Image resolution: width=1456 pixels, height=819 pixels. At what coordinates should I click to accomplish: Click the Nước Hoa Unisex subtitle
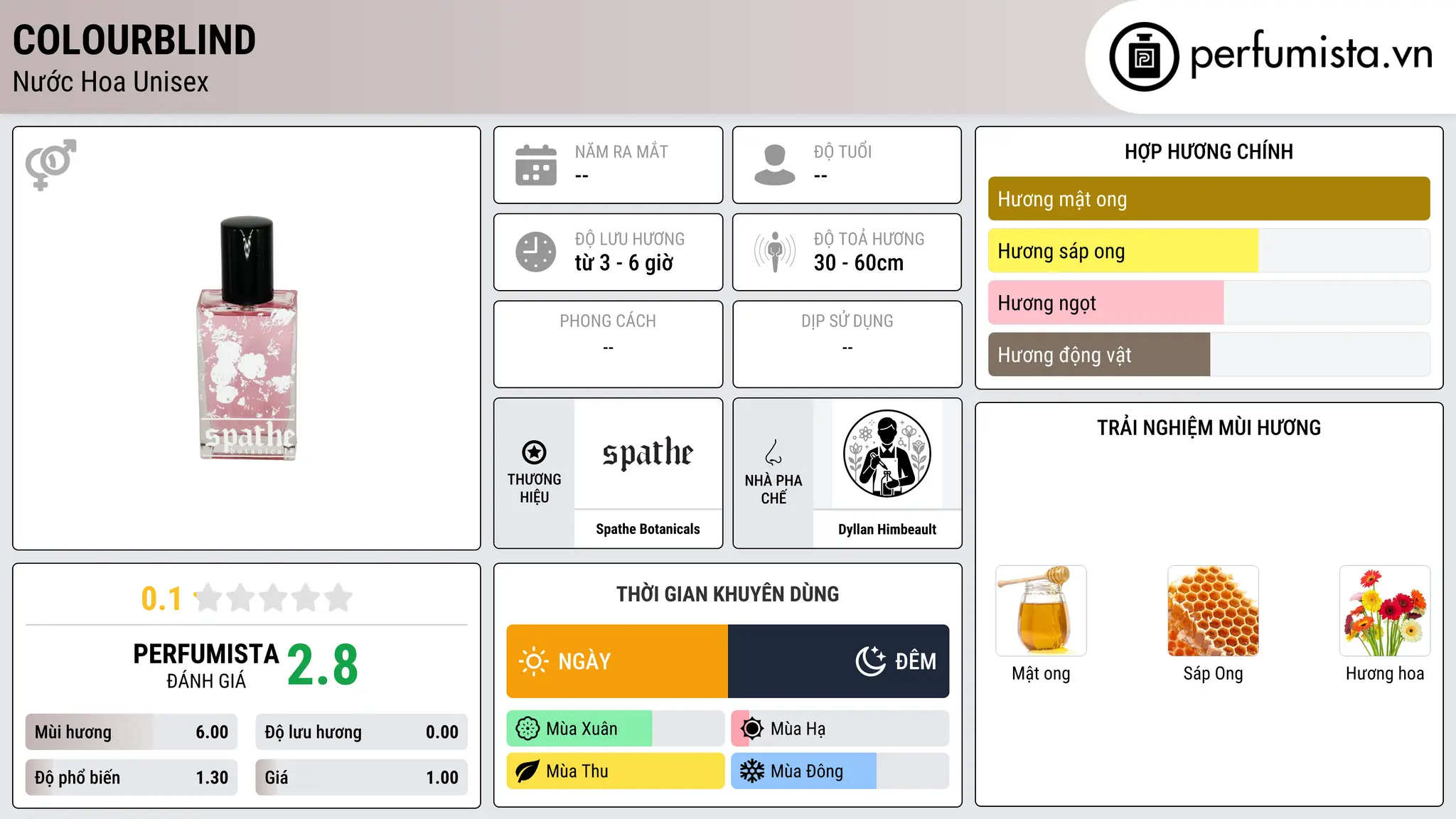111,82
